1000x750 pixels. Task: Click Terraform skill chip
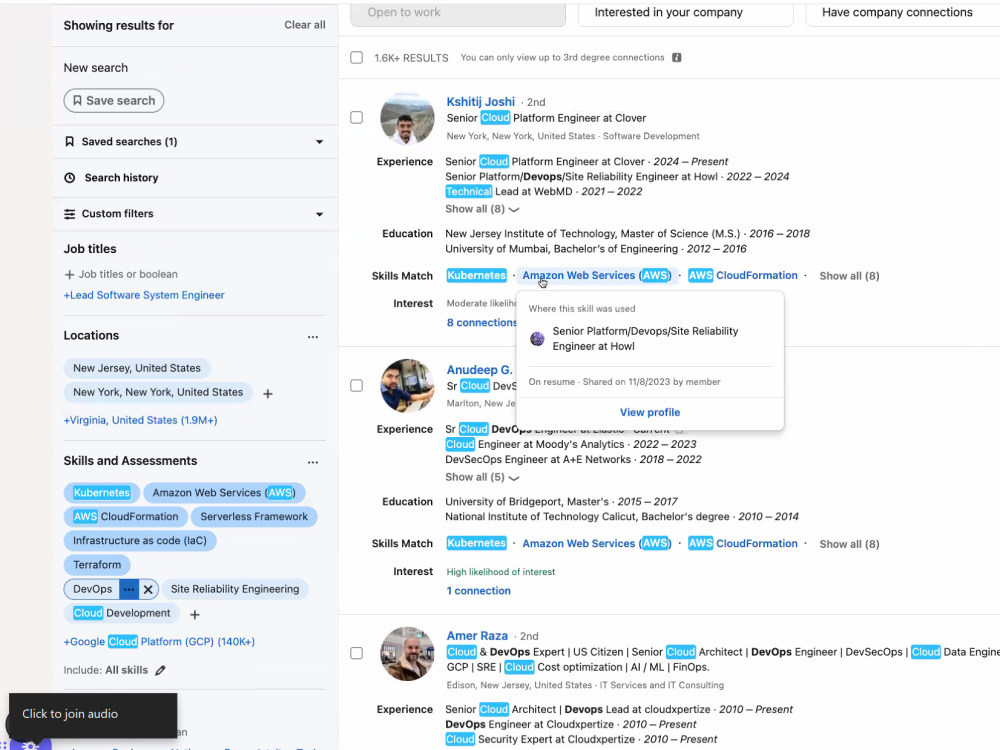[x=97, y=565]
